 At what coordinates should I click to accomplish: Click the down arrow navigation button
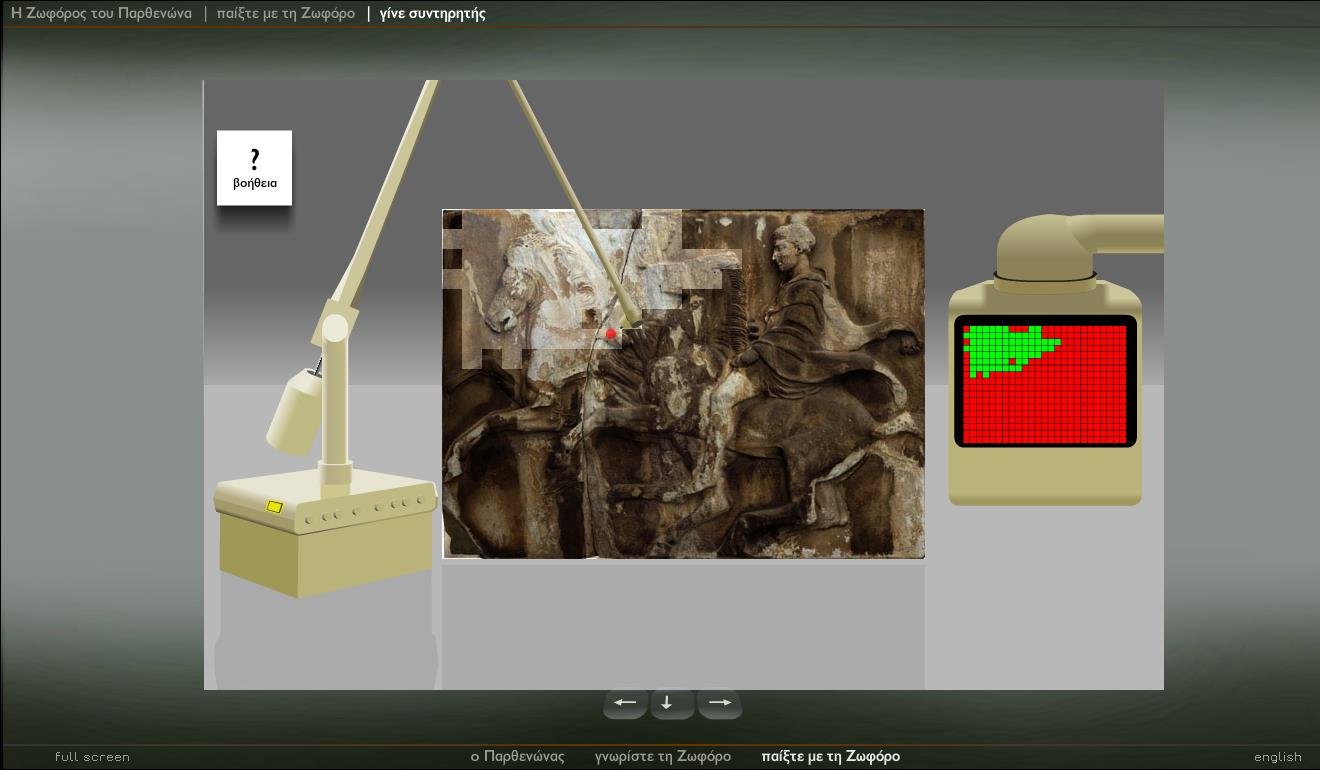[672, 703]
